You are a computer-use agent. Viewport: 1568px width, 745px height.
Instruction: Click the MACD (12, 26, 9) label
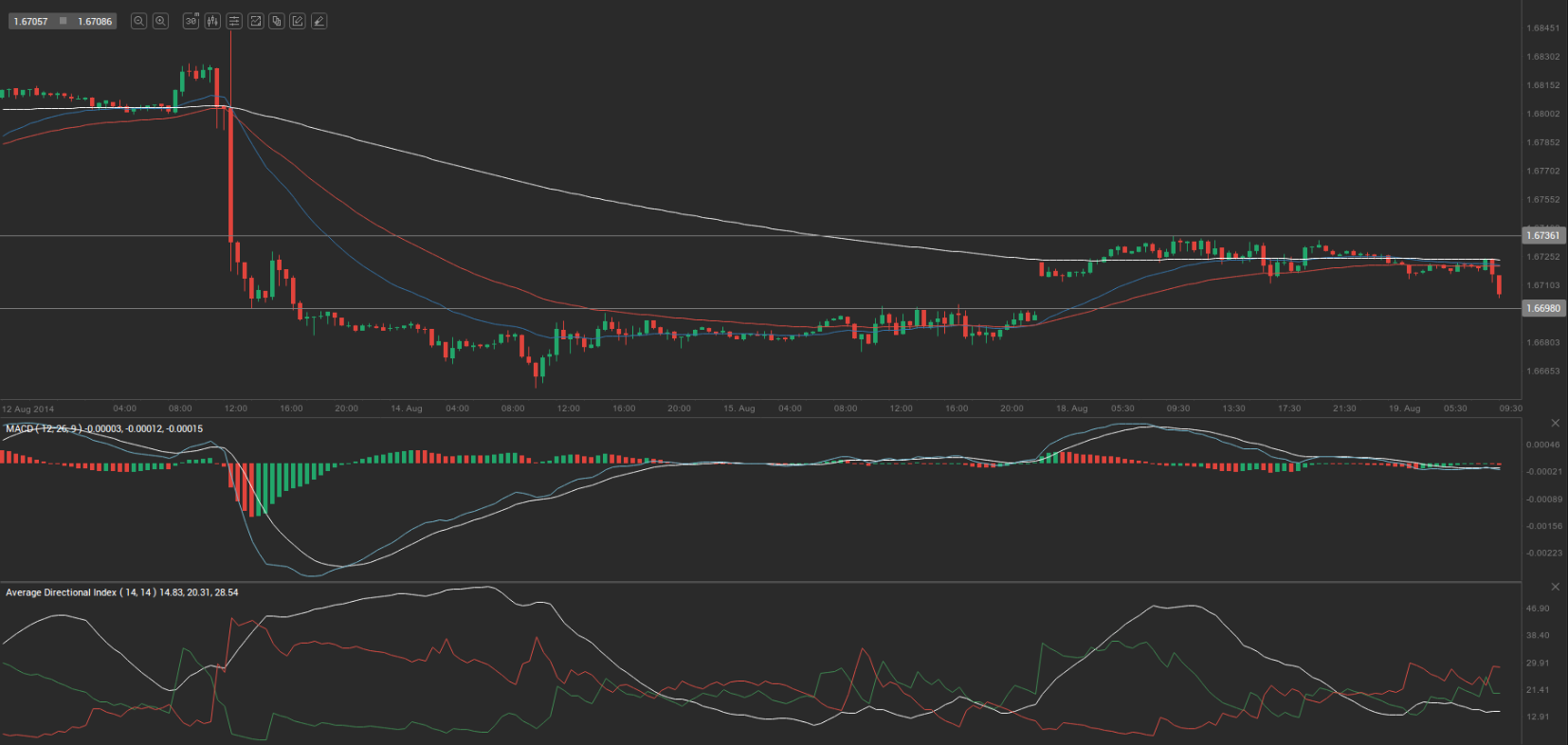[x=44, y=429]
